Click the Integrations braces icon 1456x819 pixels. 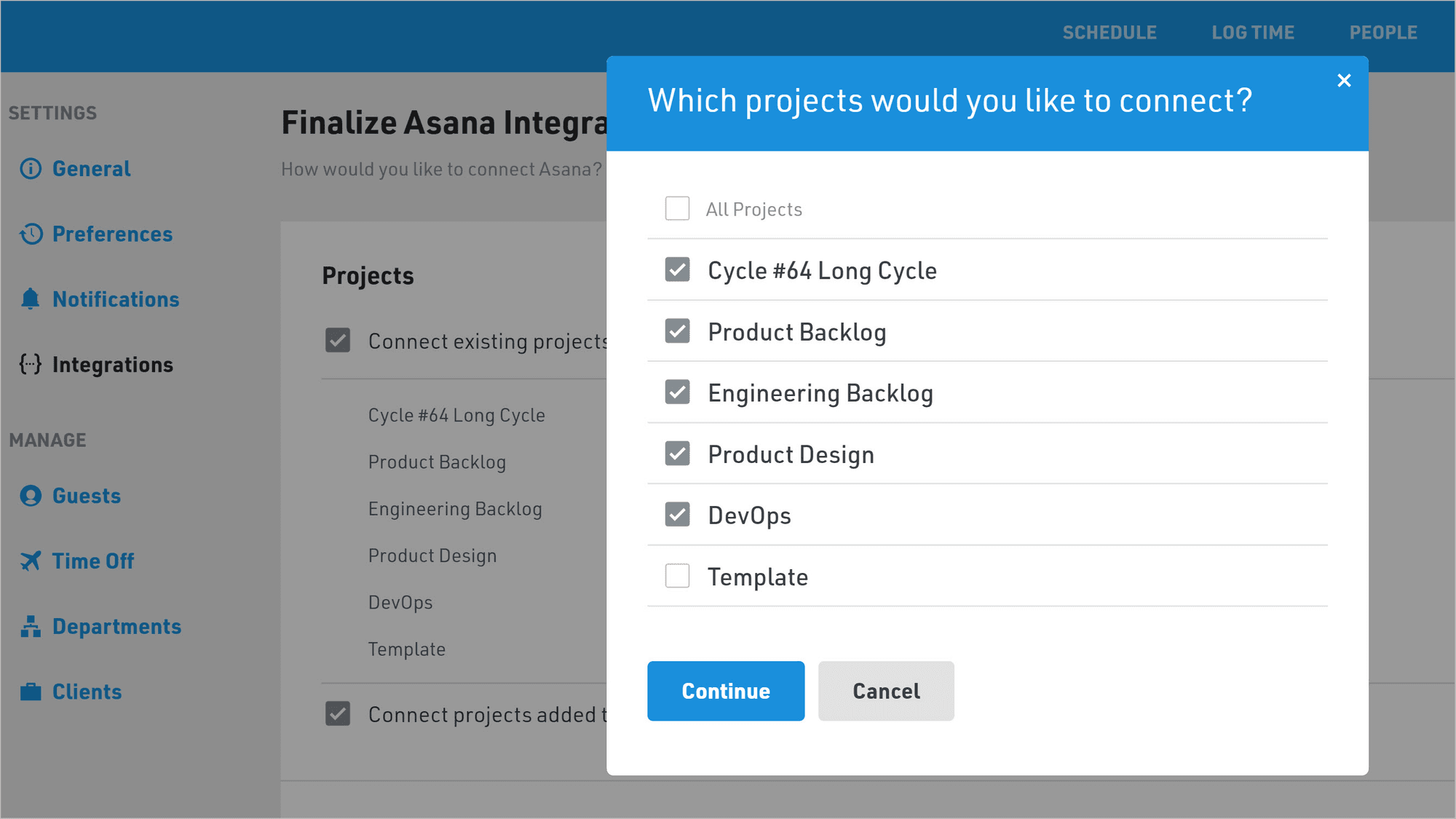point(31,364)
